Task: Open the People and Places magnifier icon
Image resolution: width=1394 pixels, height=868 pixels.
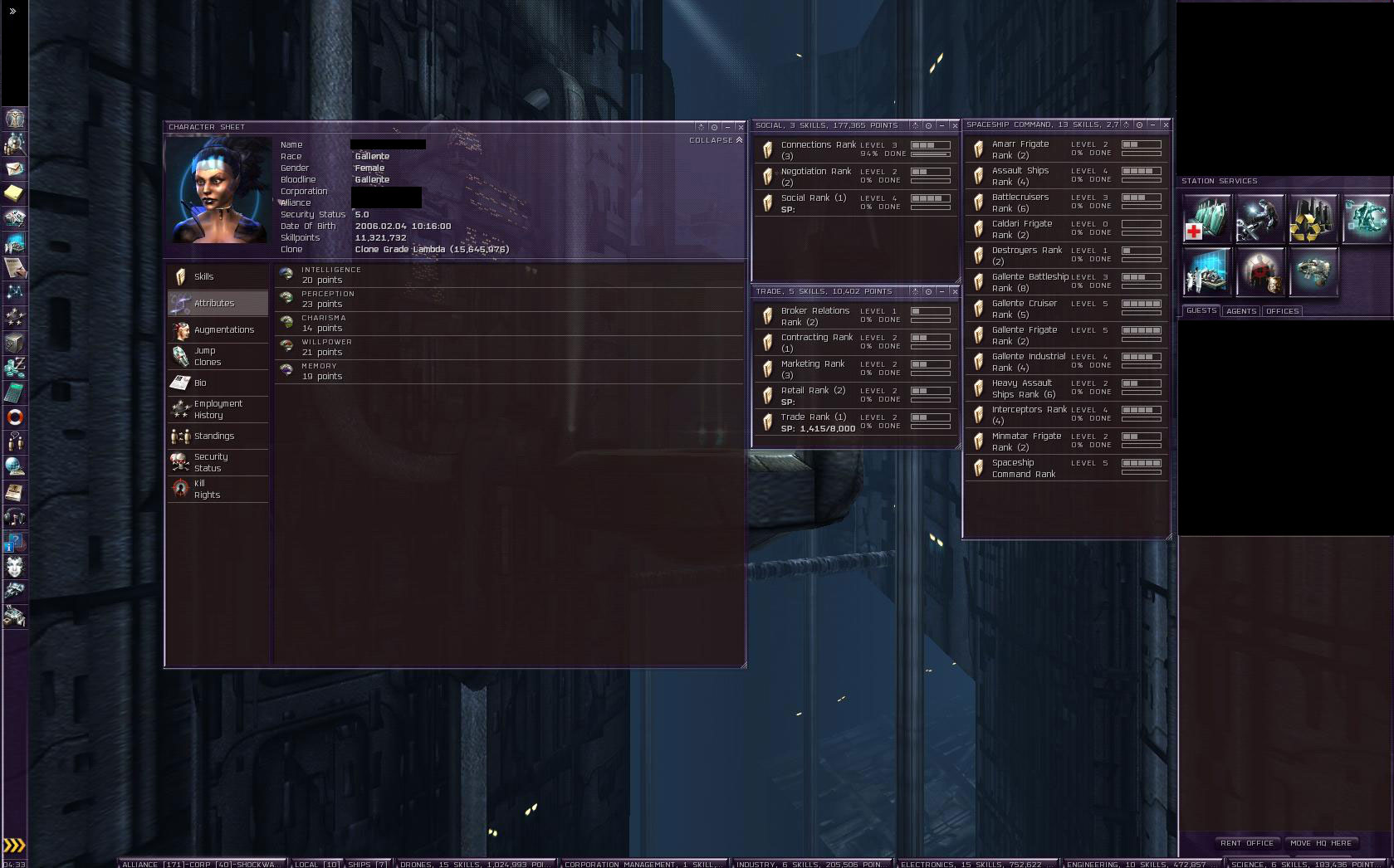Action: point(15,144)
